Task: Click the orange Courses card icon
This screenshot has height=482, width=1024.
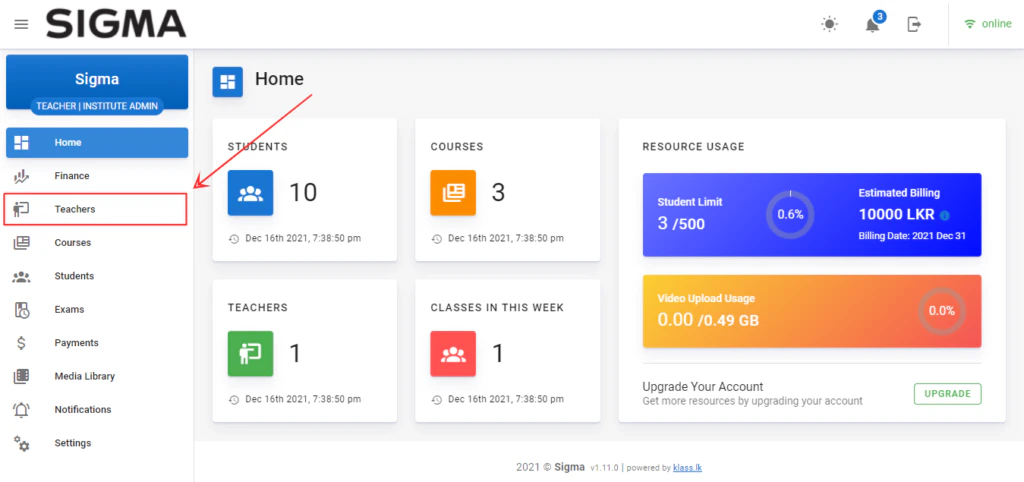Action: 453,193
